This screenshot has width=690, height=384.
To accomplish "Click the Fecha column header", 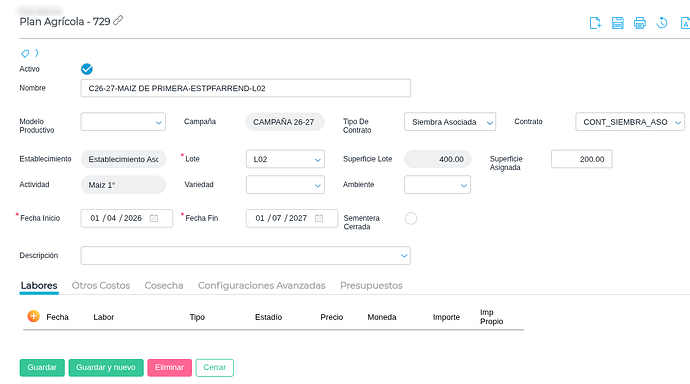I will tap(58, 317).
